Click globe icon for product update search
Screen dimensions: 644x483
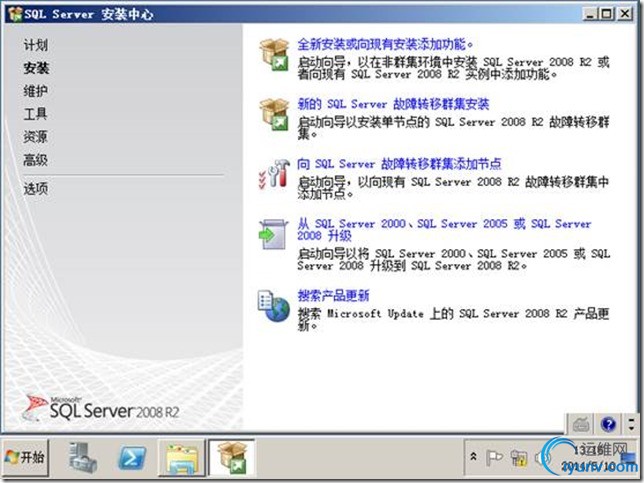pos(274,306)
